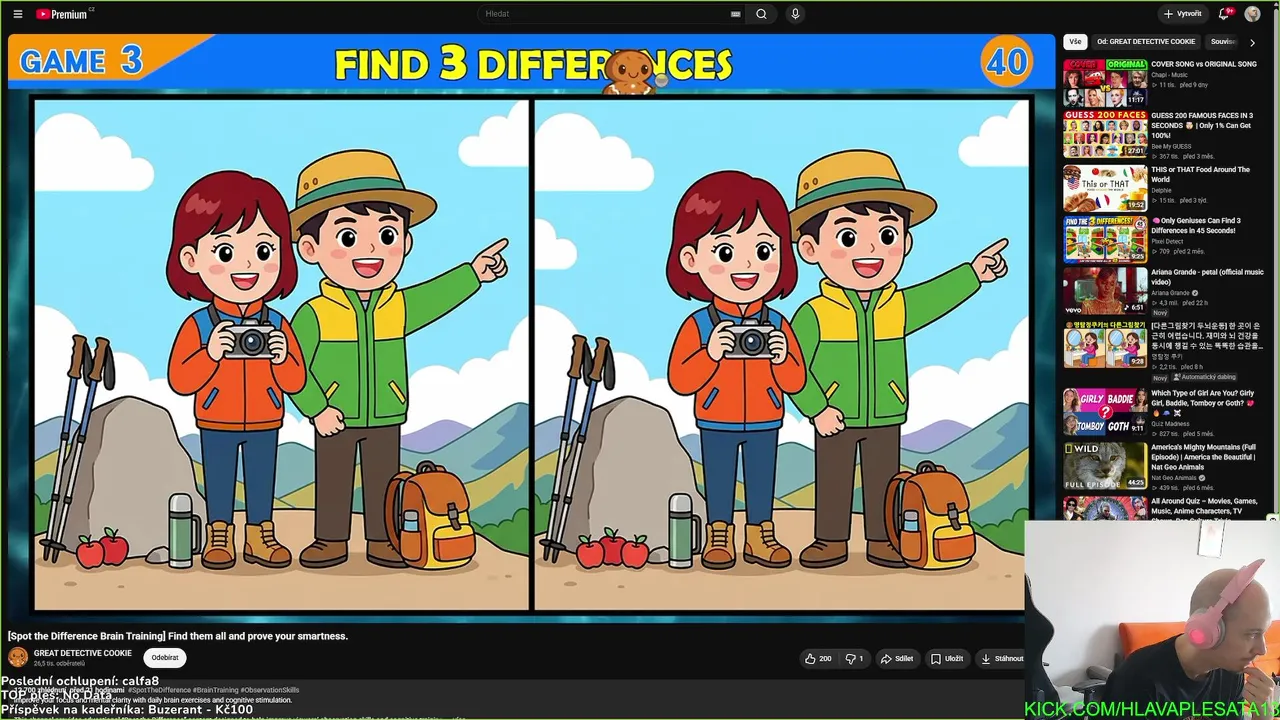Focus the Hledat search field

pyautogui.click(x=606, y=14)
